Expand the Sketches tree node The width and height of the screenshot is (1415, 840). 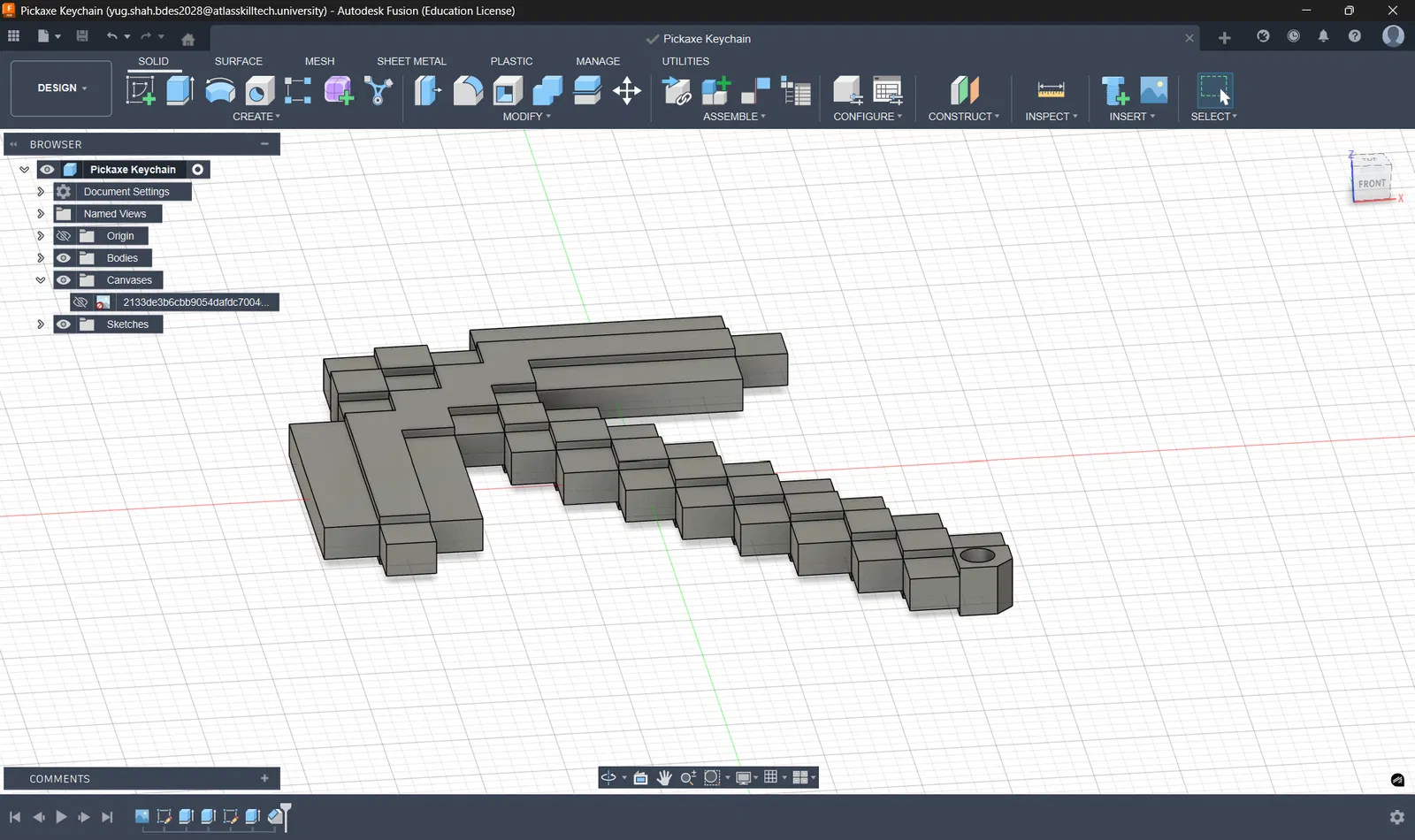coord(41,325)
